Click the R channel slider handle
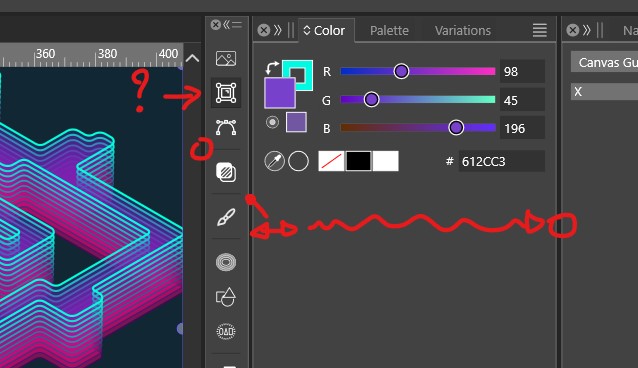This screenshot has height=368, width=638. coord(401,71)
